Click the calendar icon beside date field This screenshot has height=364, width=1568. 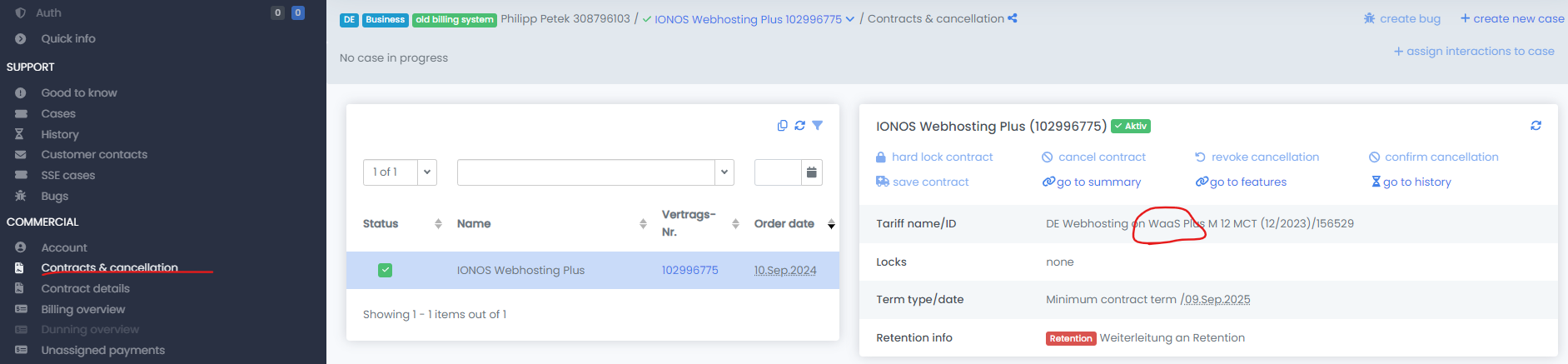coord(811,172)
